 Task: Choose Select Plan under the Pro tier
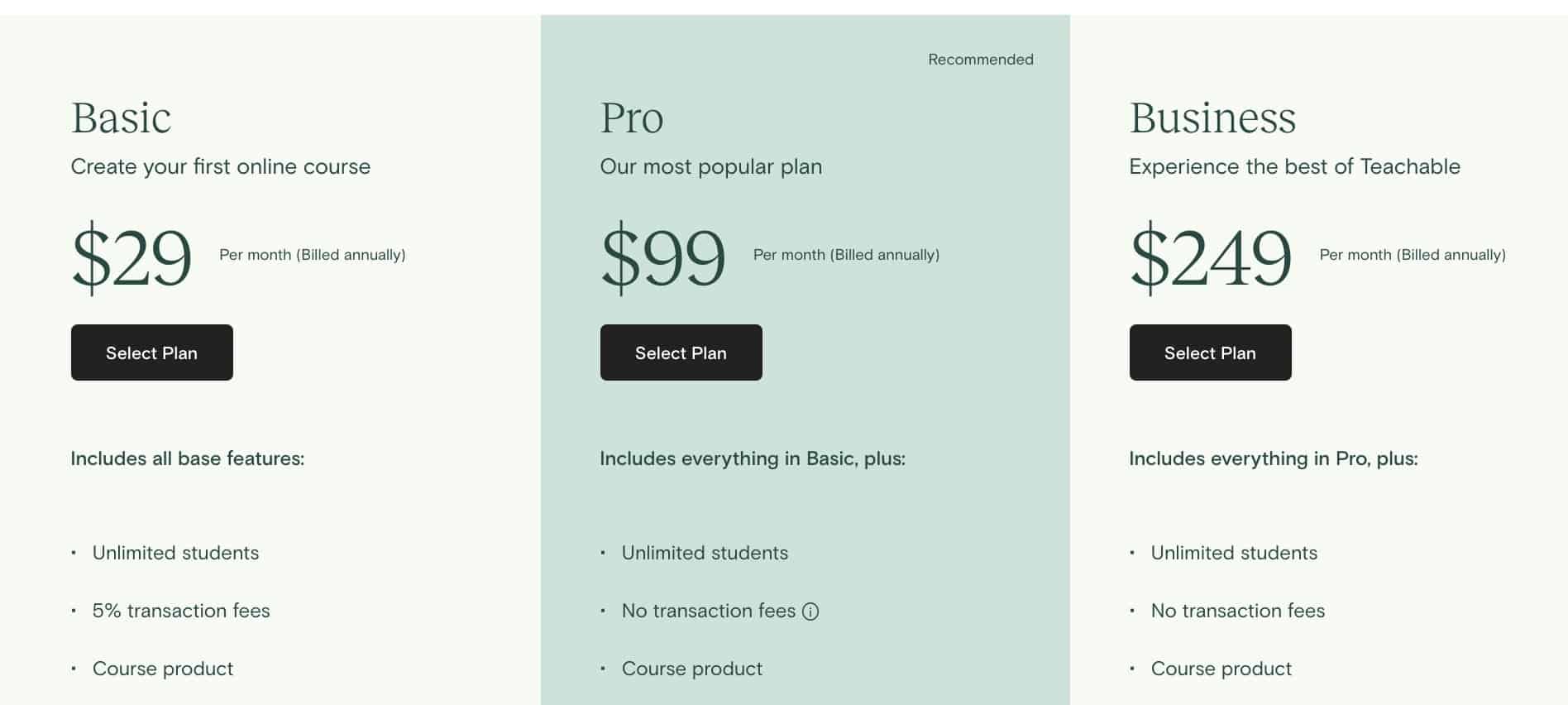click(x=681, y=352)
